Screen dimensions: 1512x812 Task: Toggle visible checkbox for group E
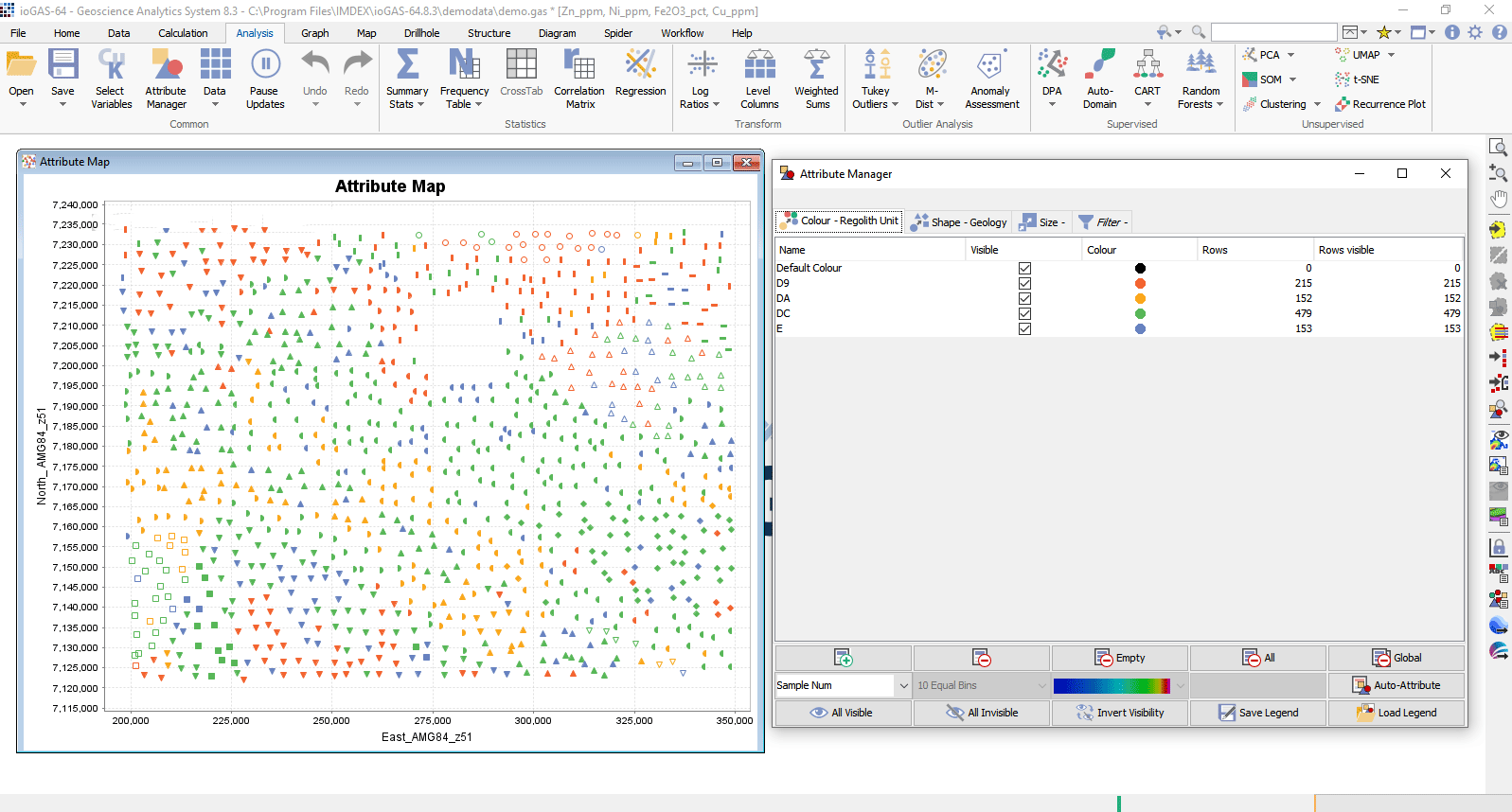(x=1024, y=328)
